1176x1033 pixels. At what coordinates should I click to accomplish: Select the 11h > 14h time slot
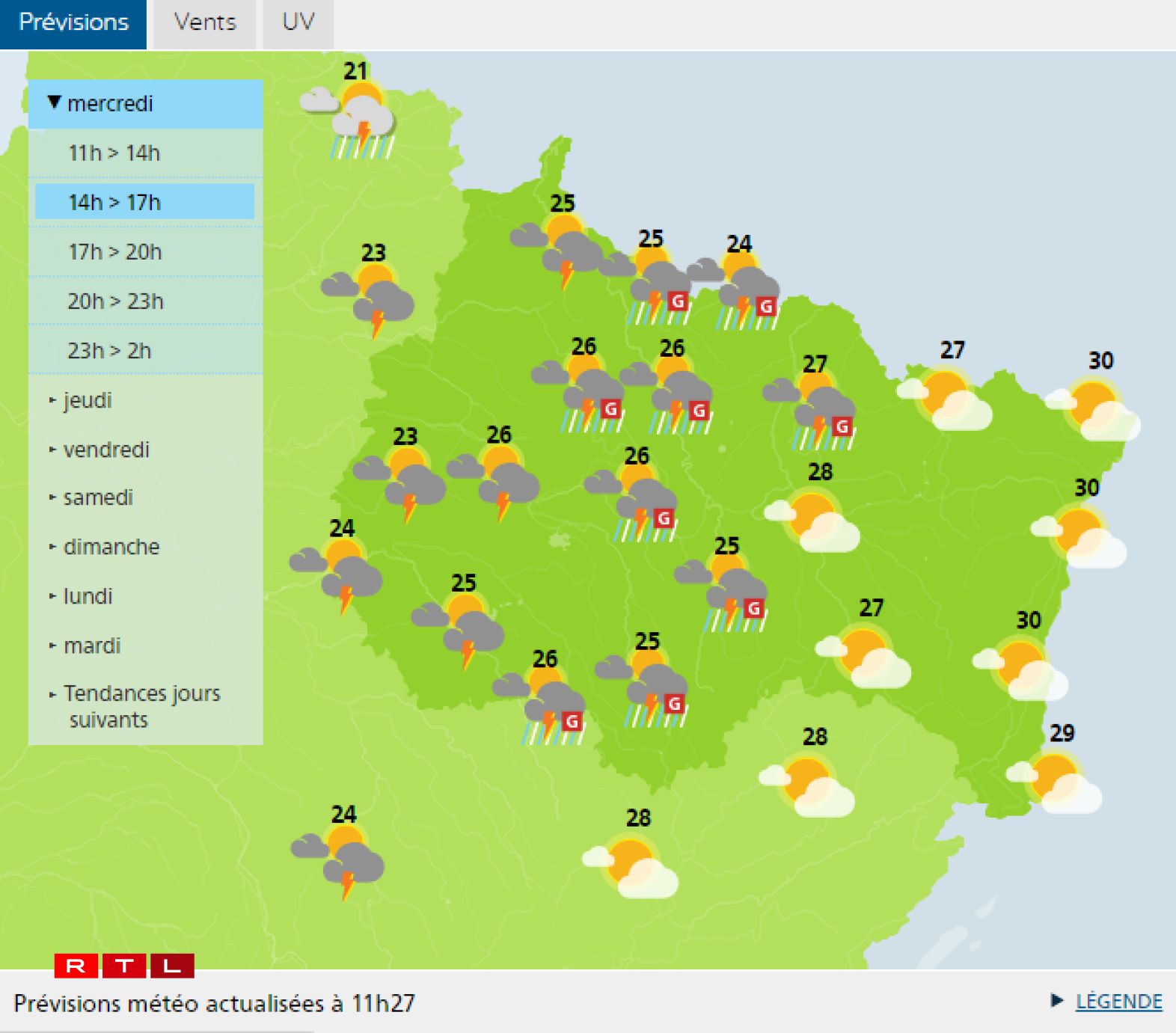pyautogui.click(x=114, y=153)
